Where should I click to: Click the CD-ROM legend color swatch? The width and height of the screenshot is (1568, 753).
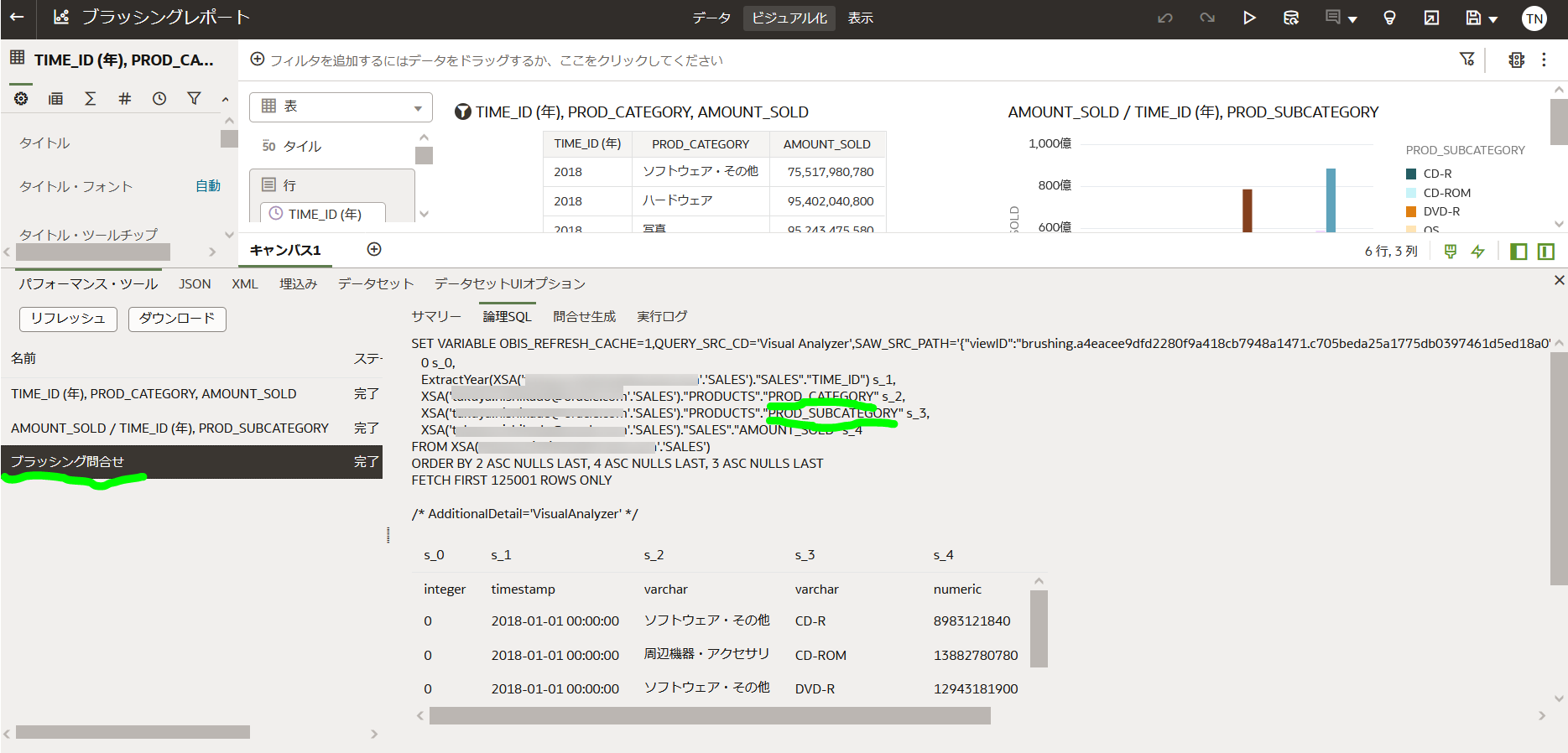point(1411,193)
